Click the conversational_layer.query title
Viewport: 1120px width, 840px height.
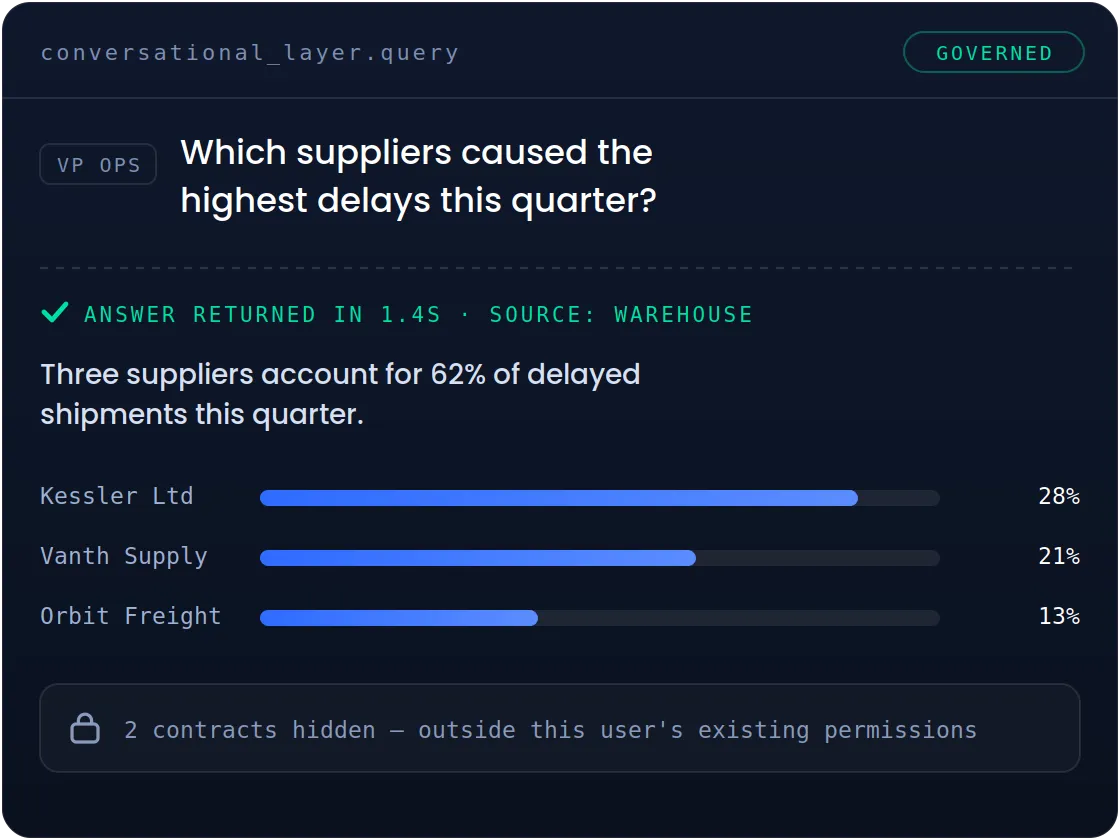point(250,53)
